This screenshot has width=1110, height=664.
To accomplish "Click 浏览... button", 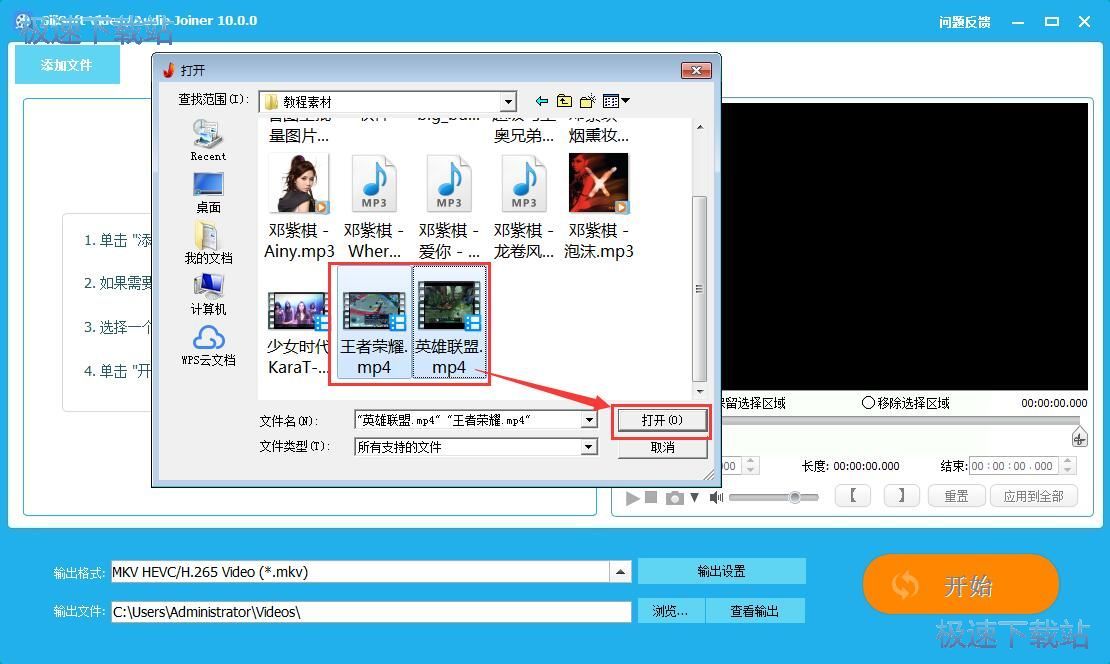I will [x=670, y=611].
